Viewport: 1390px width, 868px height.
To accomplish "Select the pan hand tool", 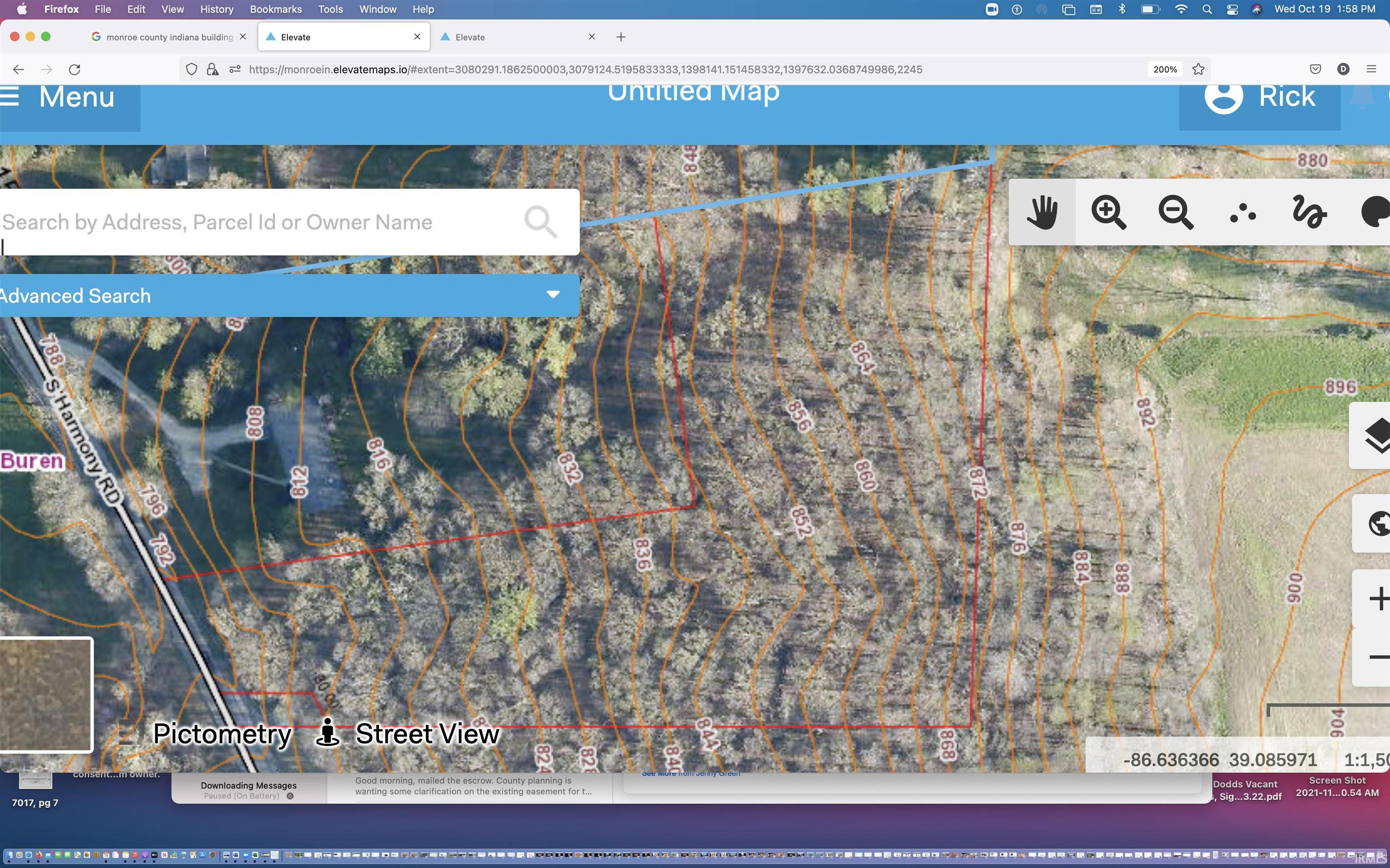I will [1042, 213].
